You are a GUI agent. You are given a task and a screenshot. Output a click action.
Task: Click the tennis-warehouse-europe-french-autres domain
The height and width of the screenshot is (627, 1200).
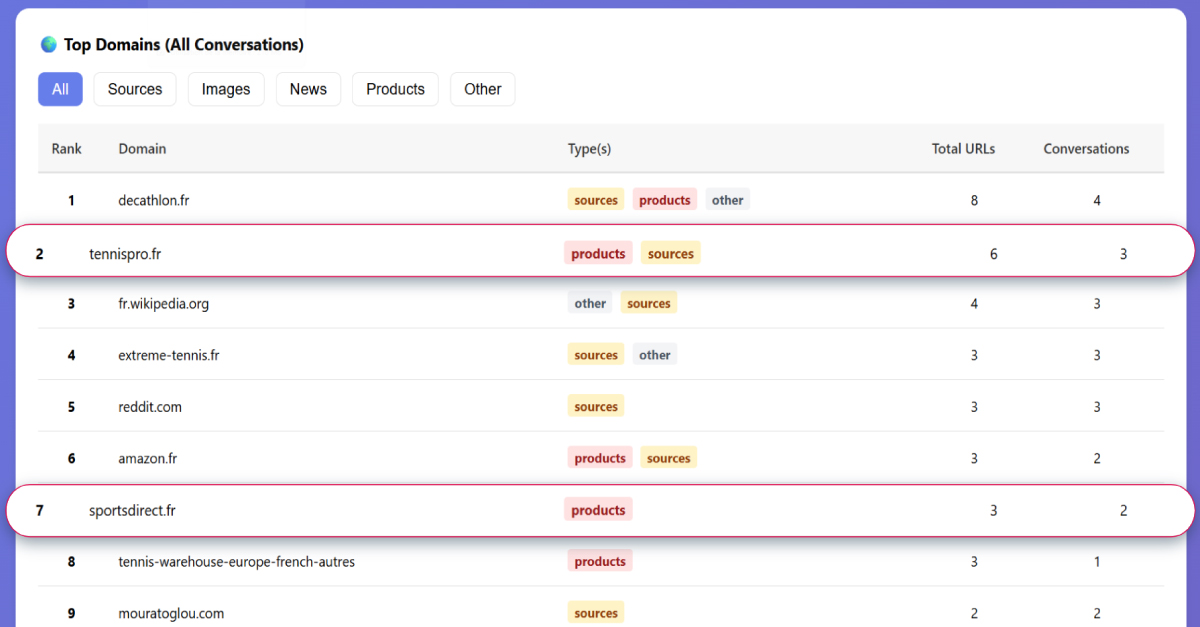[x=236, y=562]
